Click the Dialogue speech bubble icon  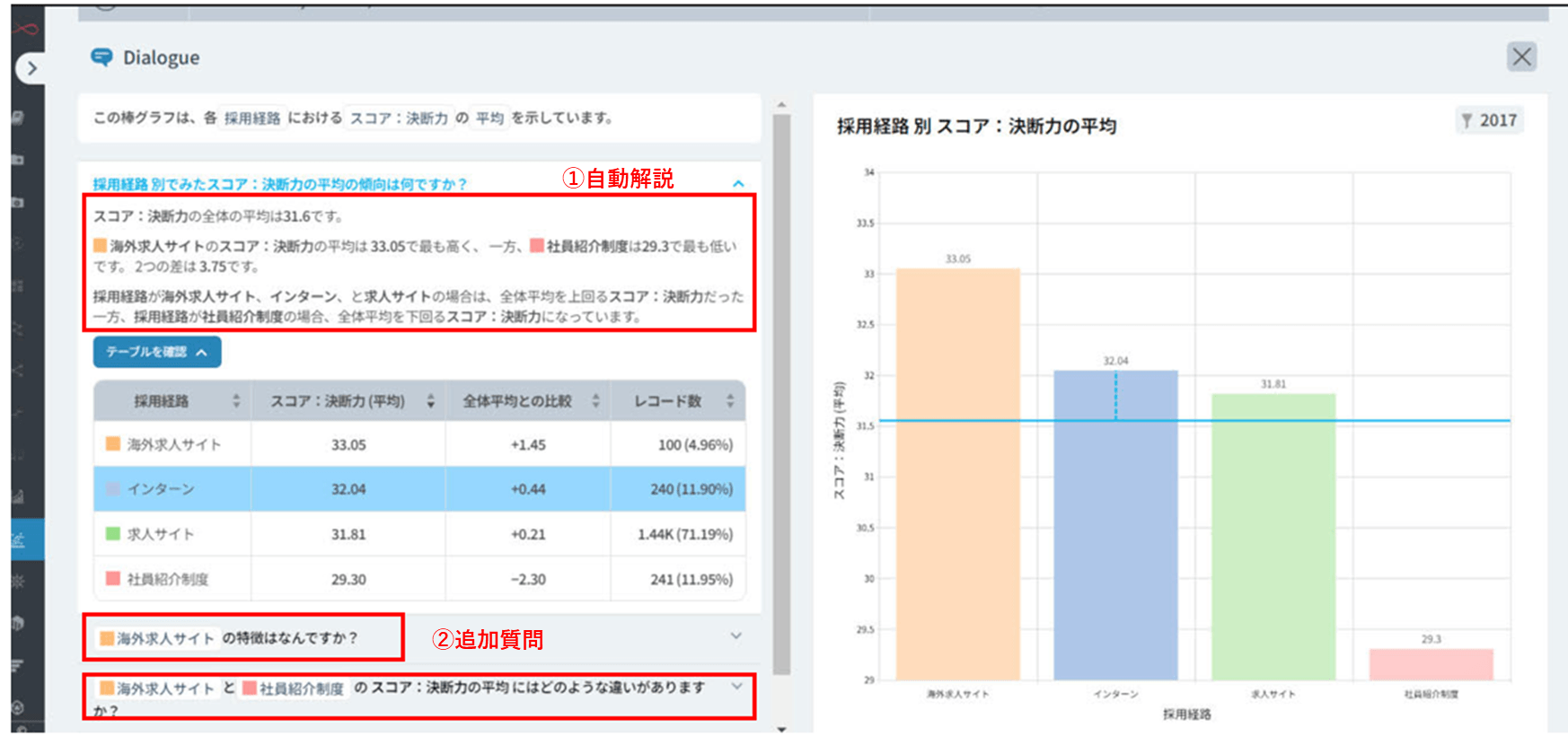[x=101, y=57]
